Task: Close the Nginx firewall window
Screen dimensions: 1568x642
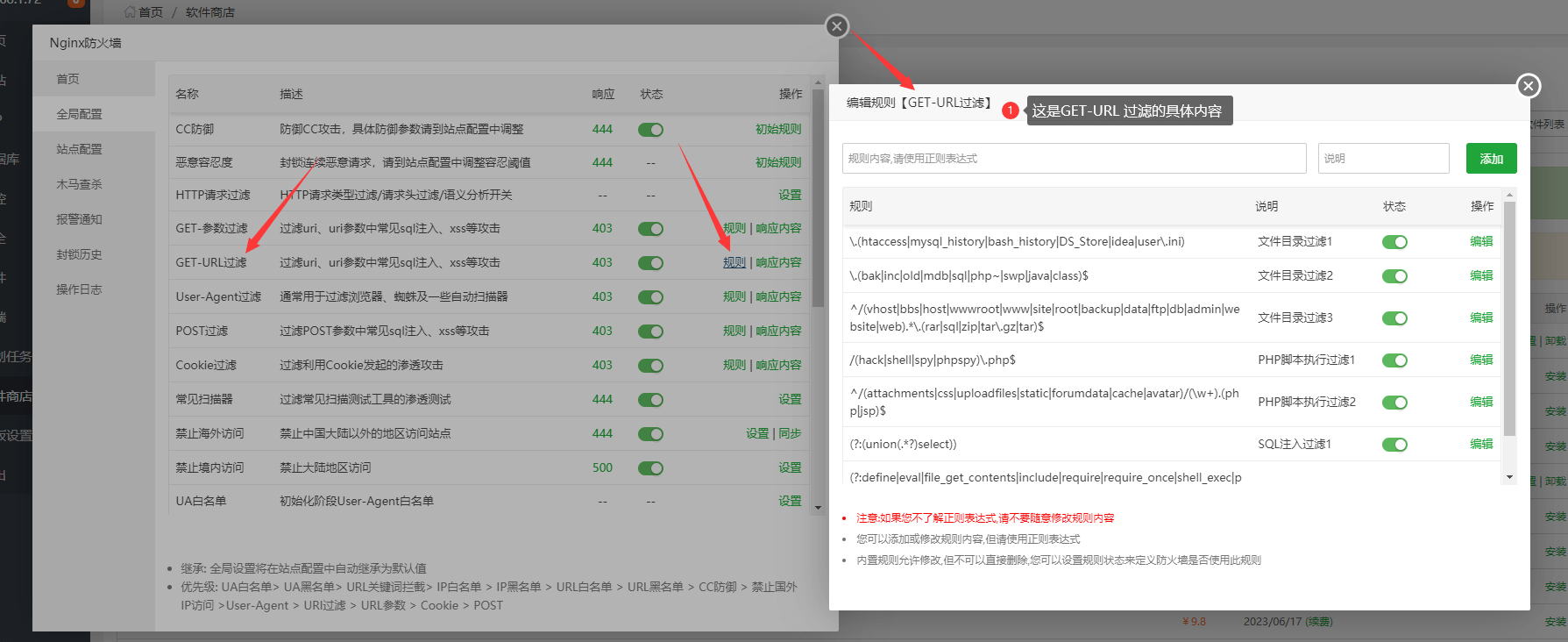Action: [x=837, y=26]
